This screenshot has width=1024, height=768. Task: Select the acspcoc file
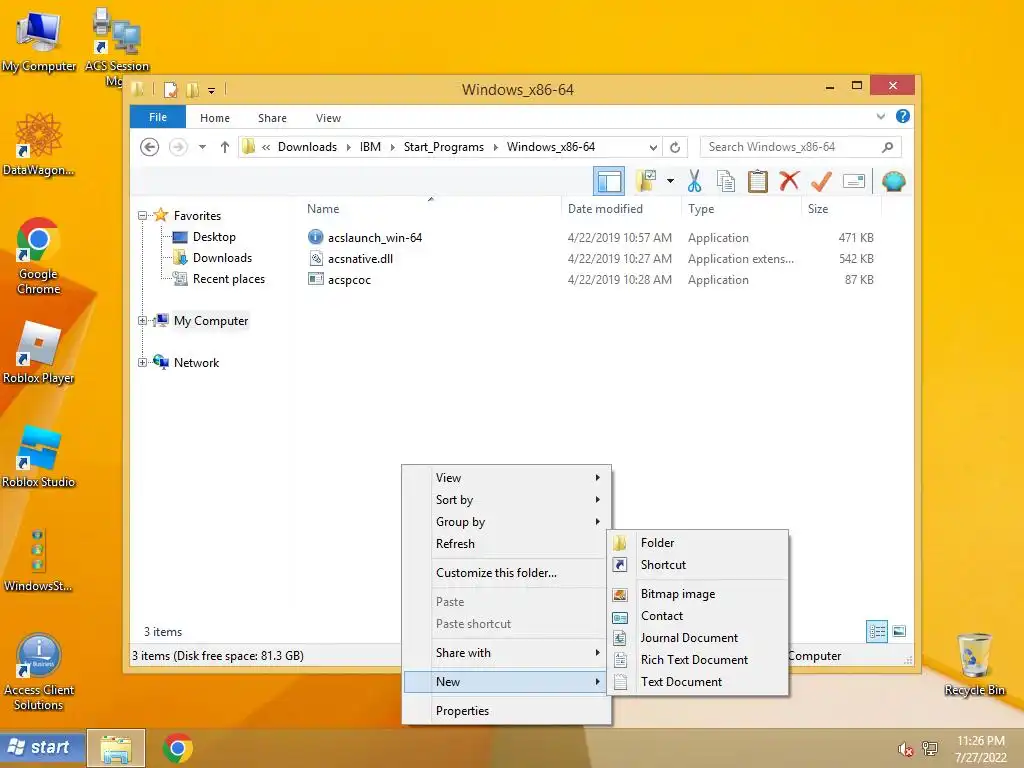click(349, 280)
